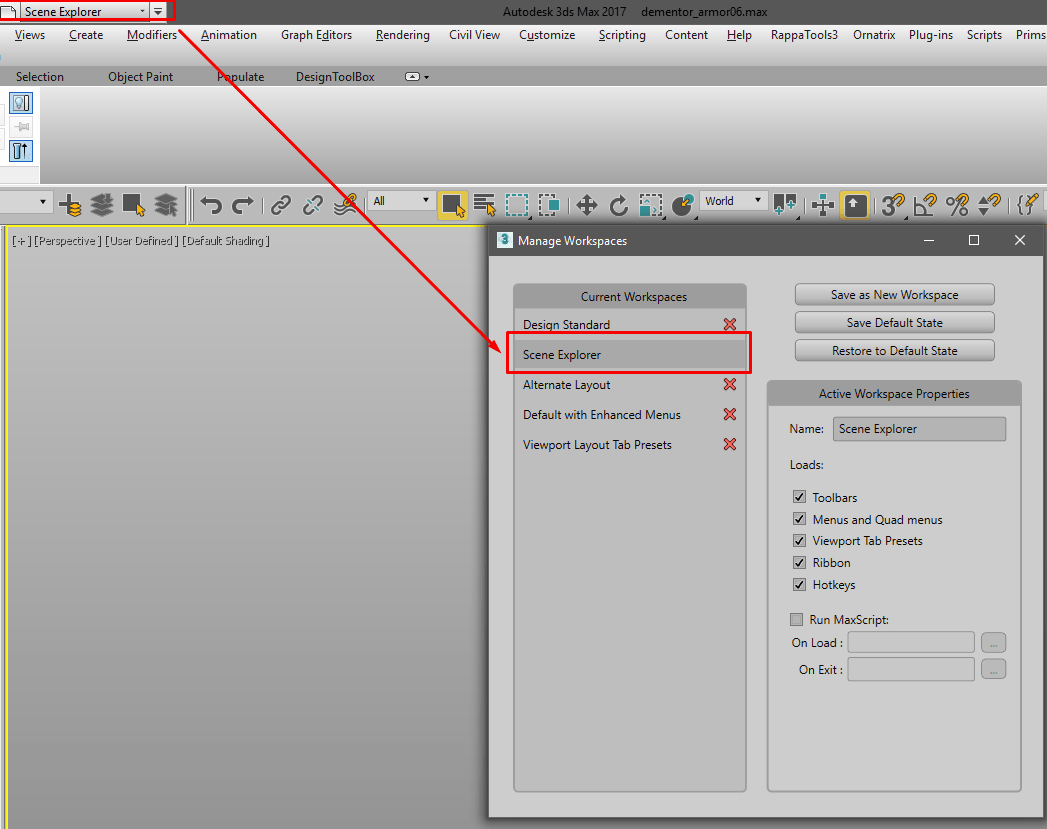Choose the highlighted Select Object tool
Viewport: 1047px width, 829px height.
pos(453,205)
